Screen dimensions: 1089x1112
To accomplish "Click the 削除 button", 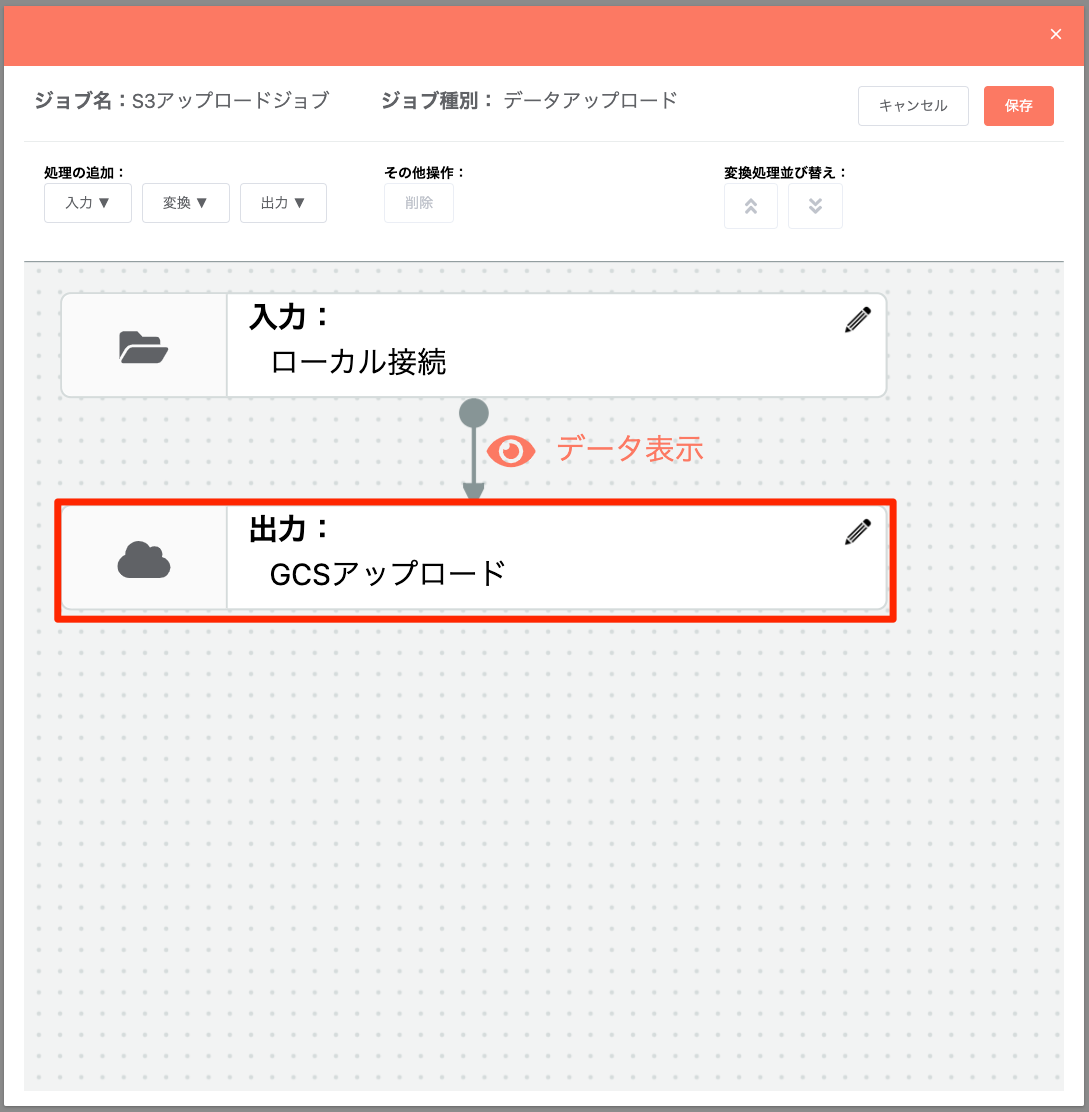I will point(419,203).
